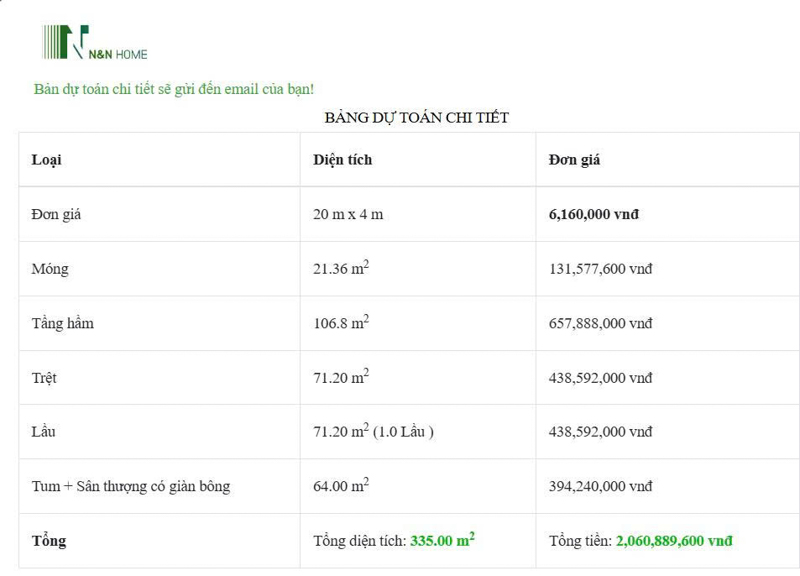Click the 106.8 m² basement area cell
This screenshot has height=576, width=800.
click(x=340, y=323)
